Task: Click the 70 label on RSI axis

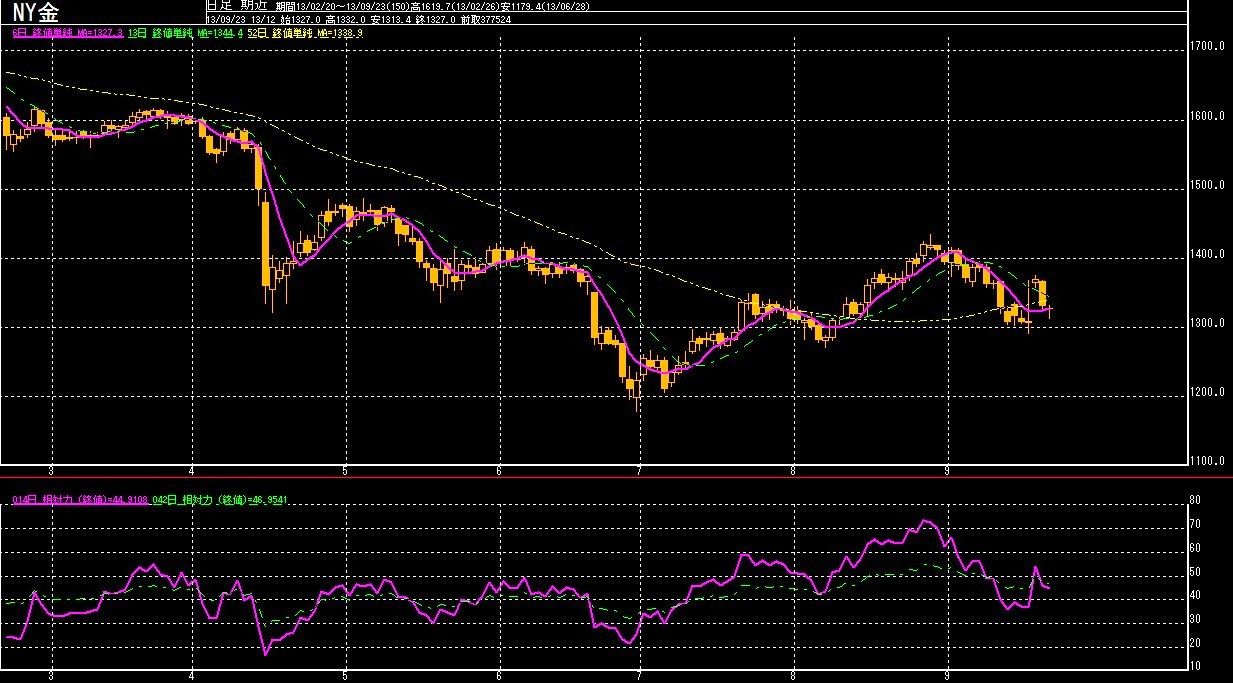Action: point(1195,524)
